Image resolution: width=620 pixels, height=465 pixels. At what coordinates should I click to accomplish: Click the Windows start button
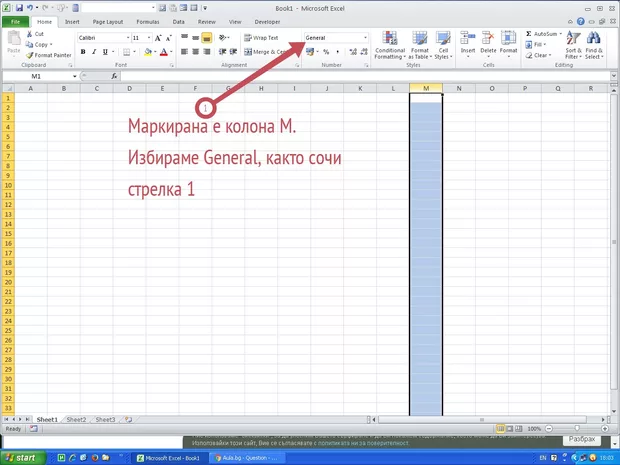click(22, 457)
